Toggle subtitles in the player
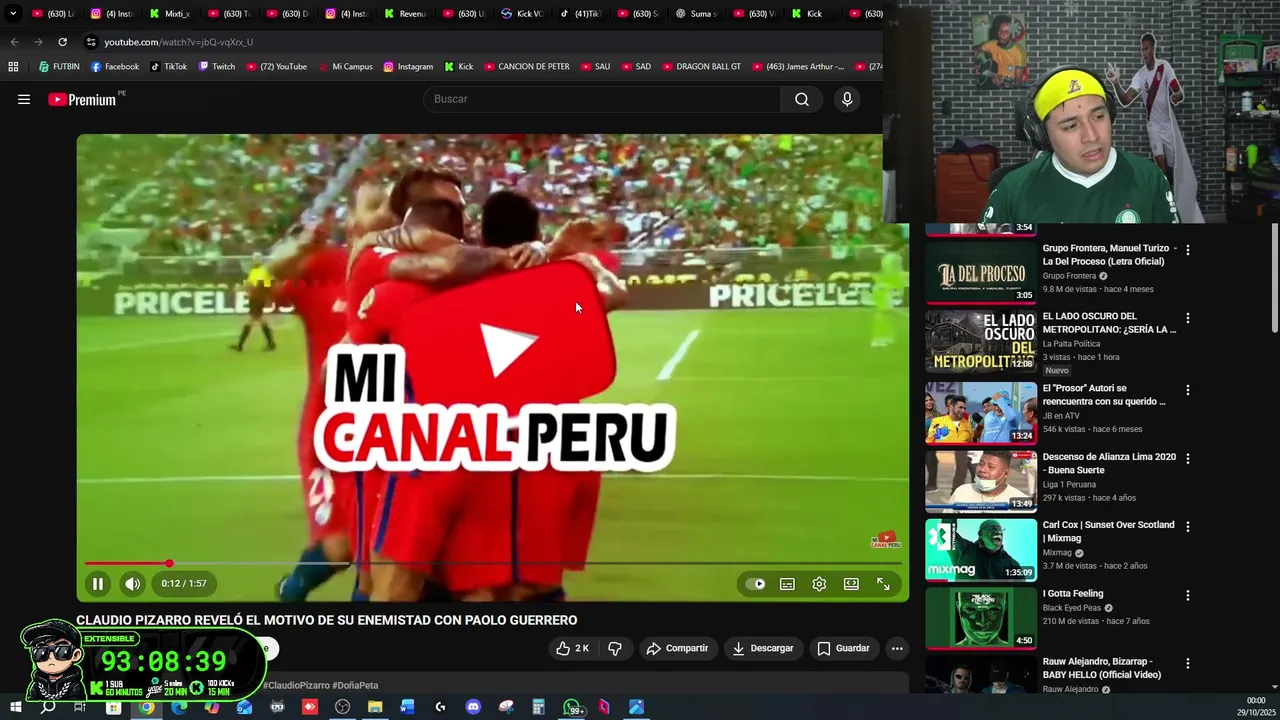This screenshot has width=1280, height=720. pos(787,584)
